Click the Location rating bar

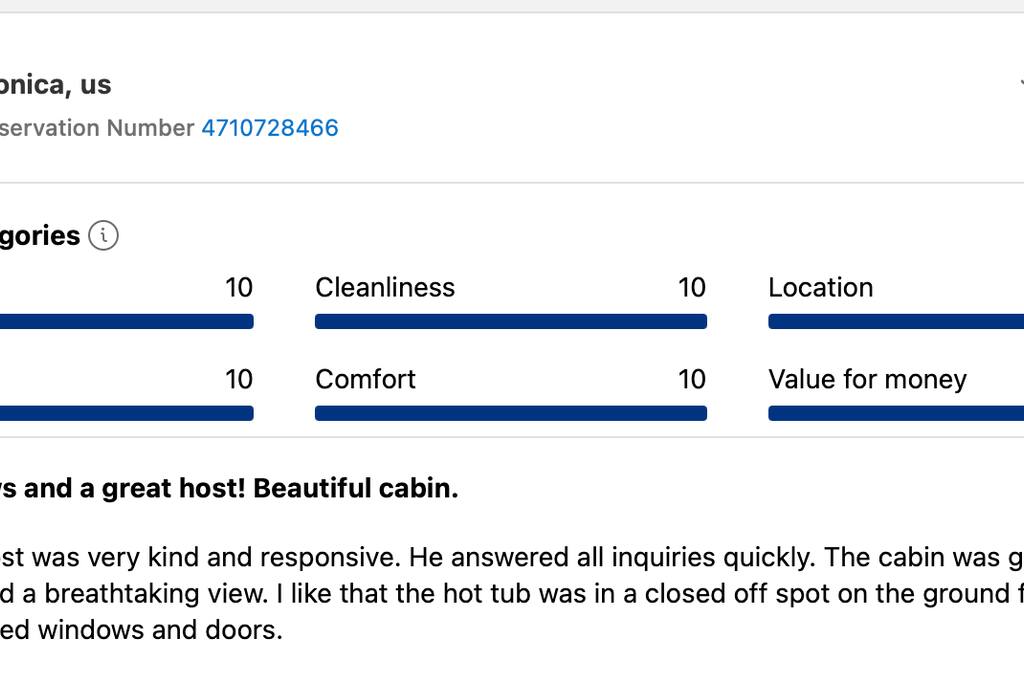click(896, 321)
